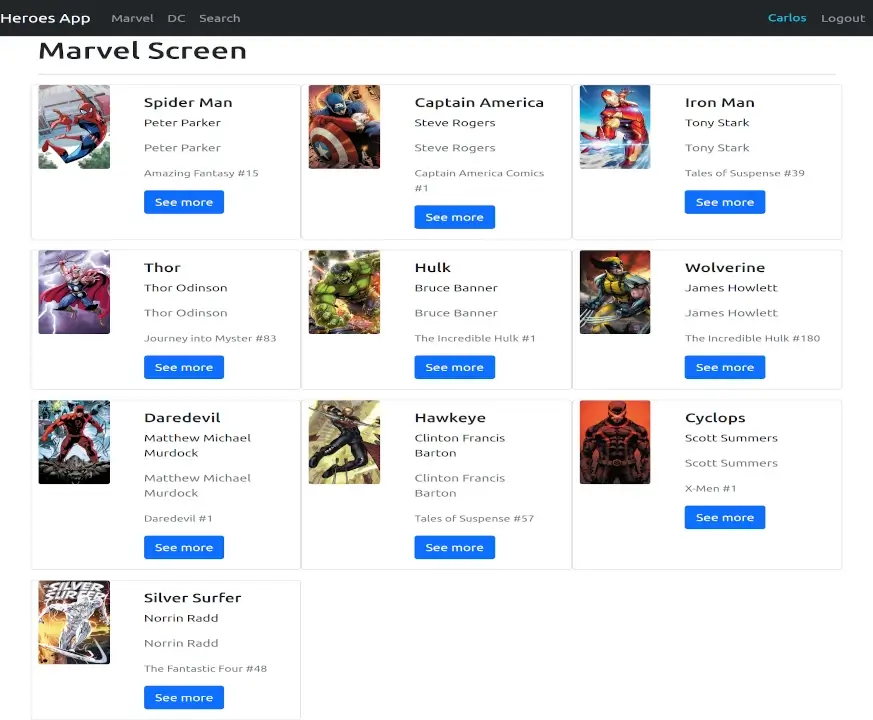This screenshot has height=720, width=873.
Task: See more about Spider Man
Action: coord(184,202)
